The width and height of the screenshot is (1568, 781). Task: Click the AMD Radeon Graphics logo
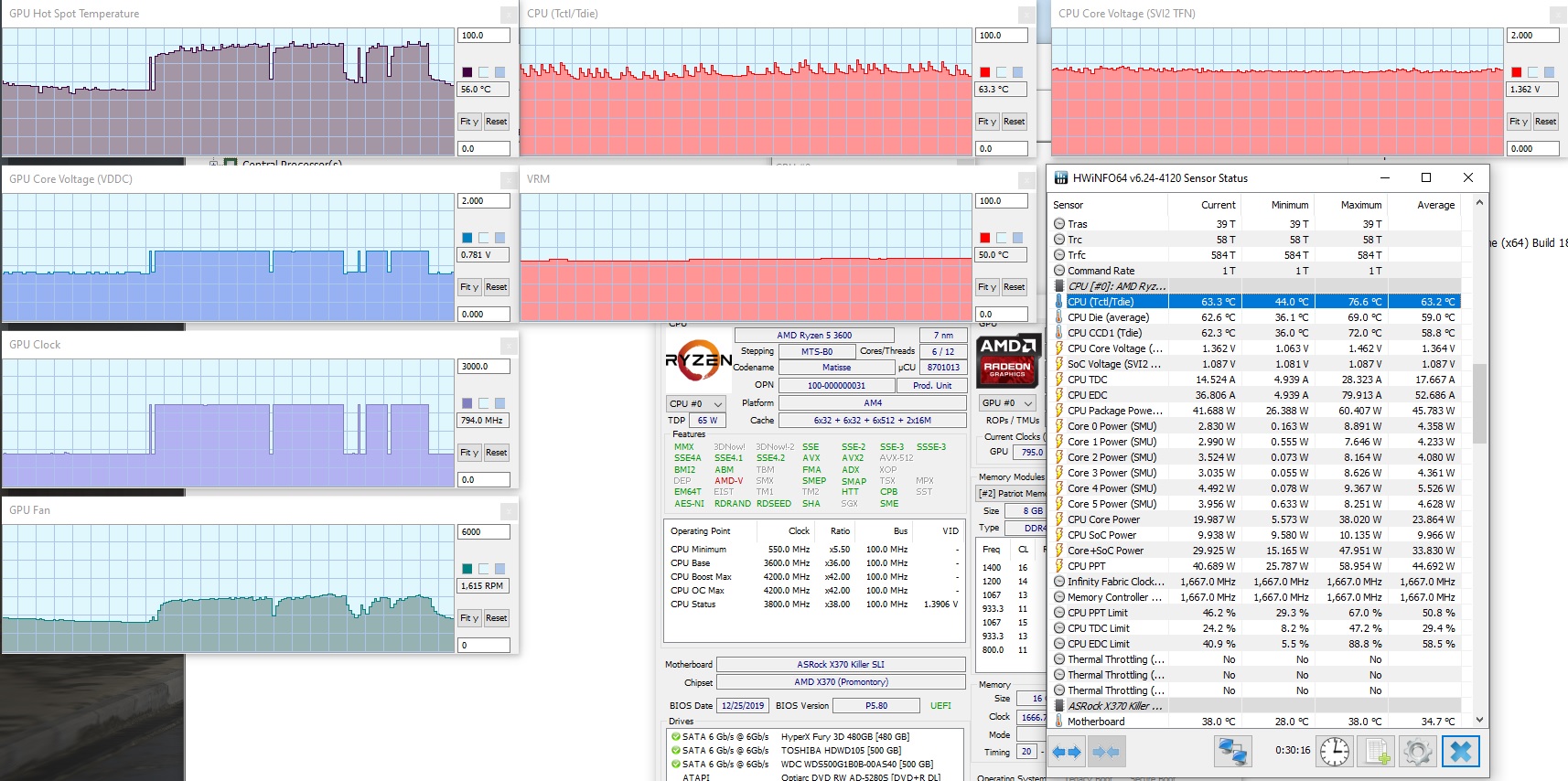pos(1007,360)
